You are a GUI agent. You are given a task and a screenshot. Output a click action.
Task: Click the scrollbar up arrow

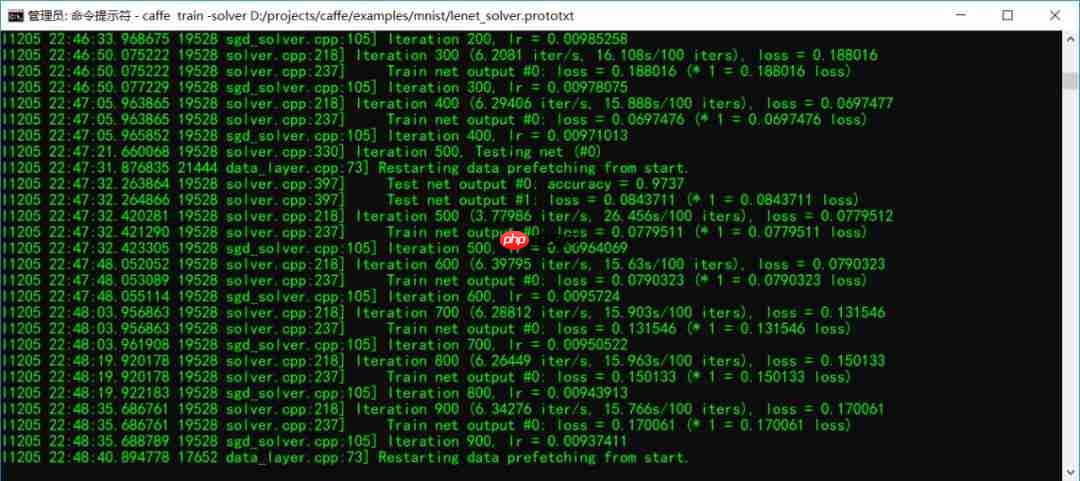(x=1069, y=38)
